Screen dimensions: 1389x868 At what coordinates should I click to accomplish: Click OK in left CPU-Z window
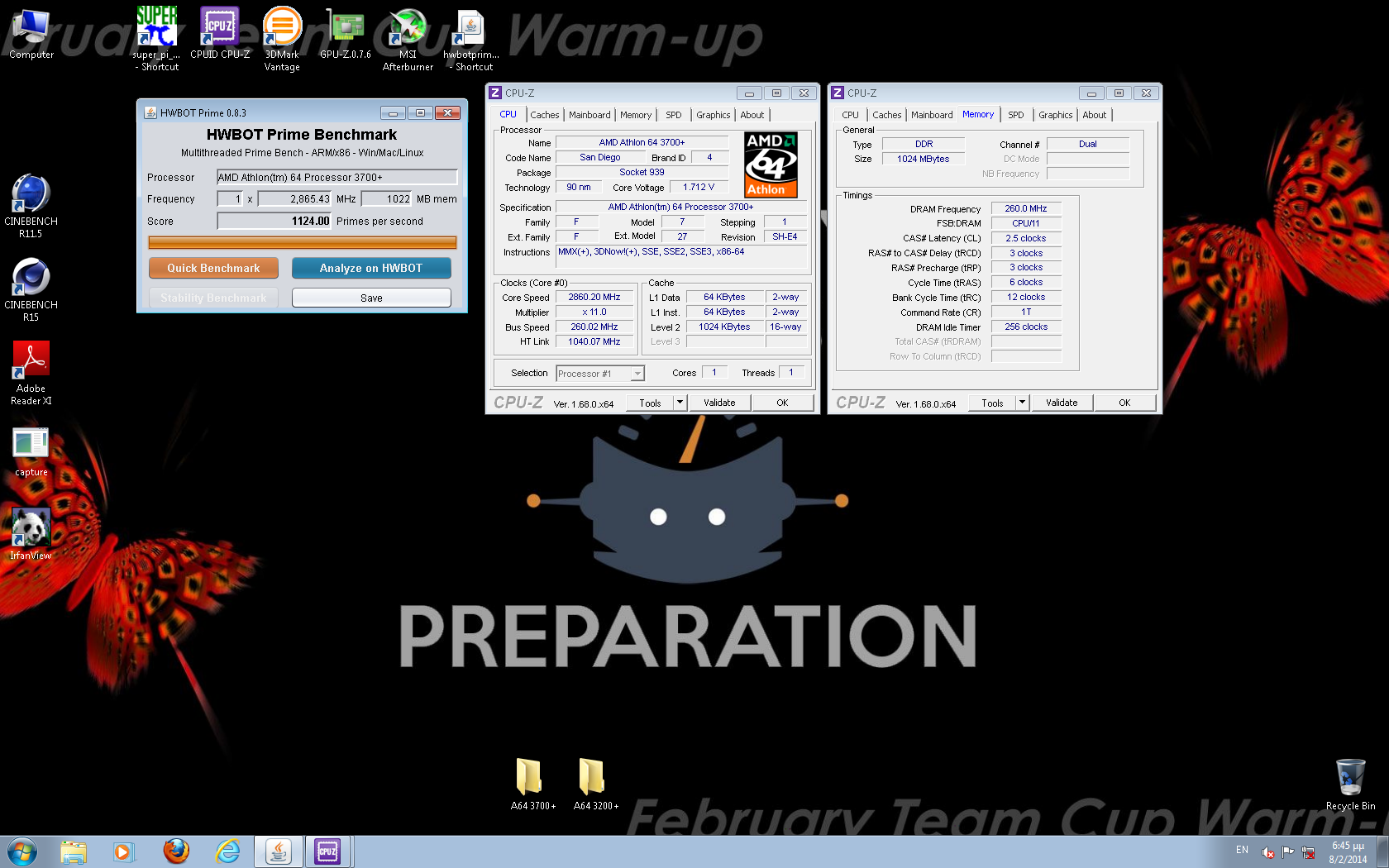(782, 403)
